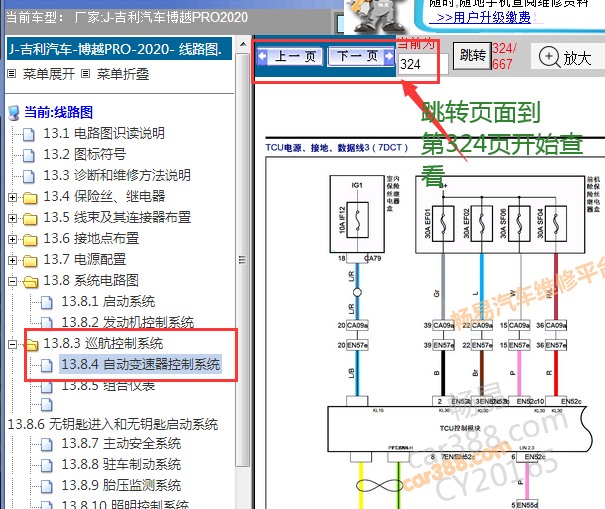The height and width of the screenshot is (509, 605).
Task: Select 13.8.7 主动安全系统
Action: 121,443
